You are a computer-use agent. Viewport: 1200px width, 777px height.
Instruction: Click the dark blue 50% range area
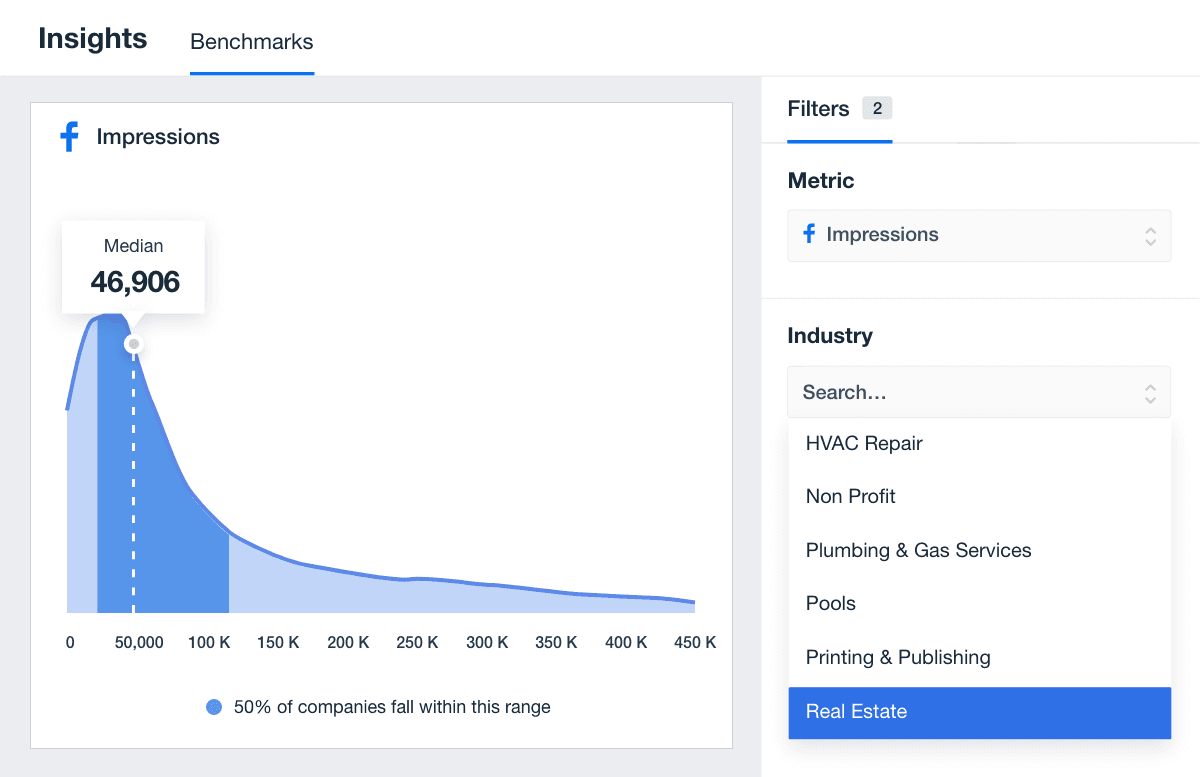(175, 520)
